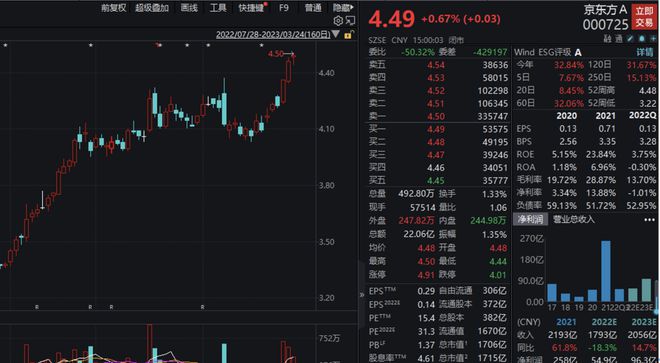Click 隐藏 to hide the panel
The width and height of the screenshot is (660, 363).
tap(342, 8)
